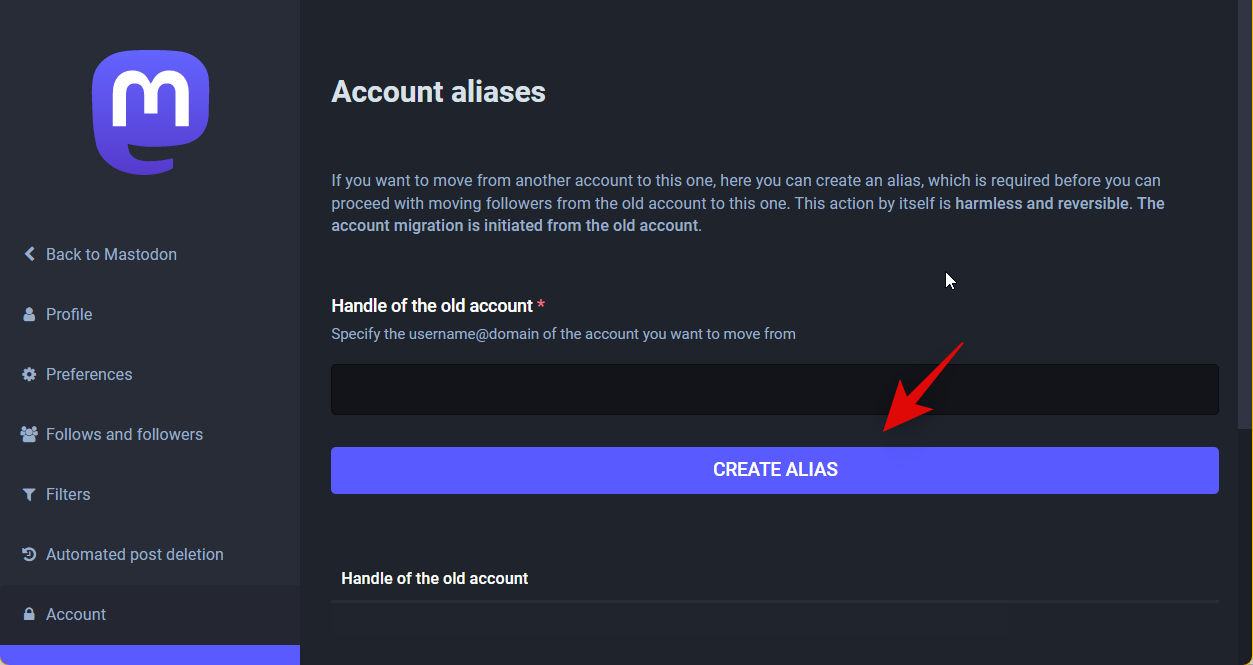Select the highlighted purple sidebar item below Account
Viewport: 1253px width, 665px height.
tap(150, 655)
